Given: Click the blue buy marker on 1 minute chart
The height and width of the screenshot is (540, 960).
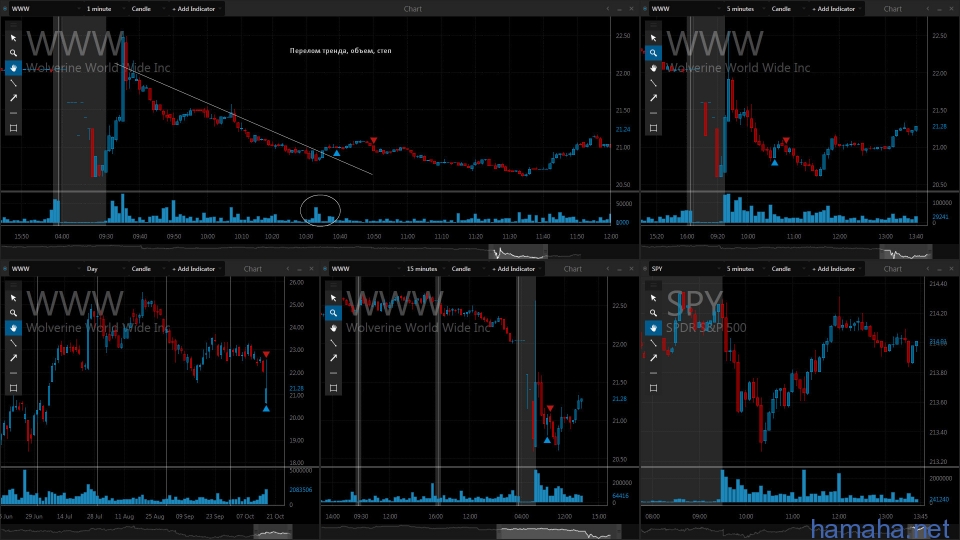Looking at the screenshot, I should pos(337,152).
